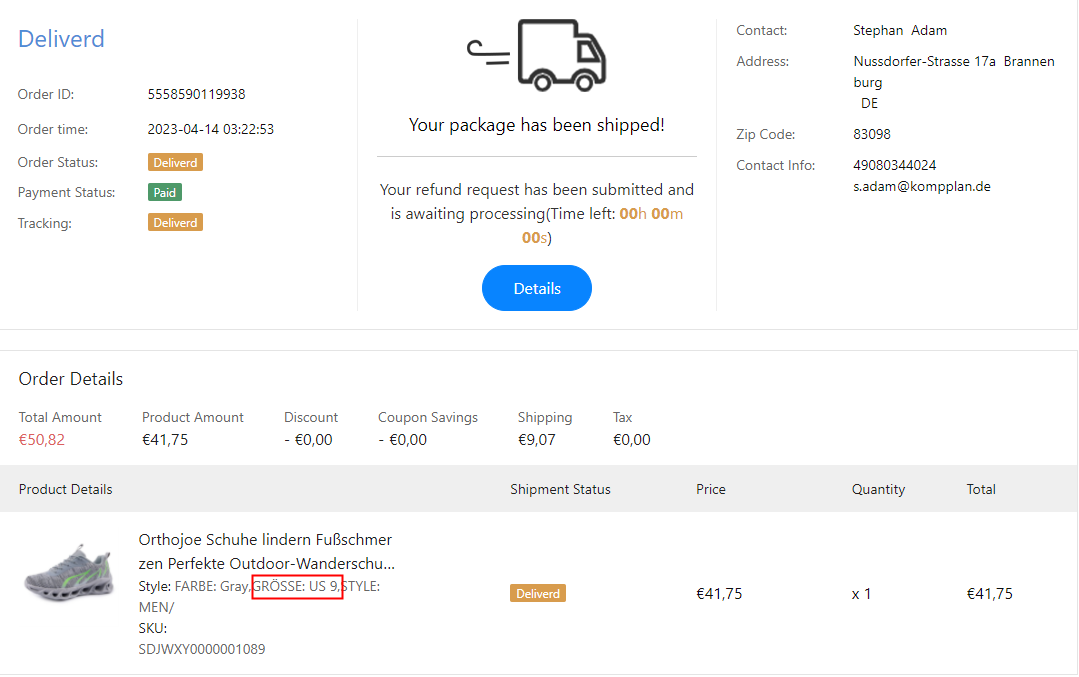Click the delivery truck icon

537,55
